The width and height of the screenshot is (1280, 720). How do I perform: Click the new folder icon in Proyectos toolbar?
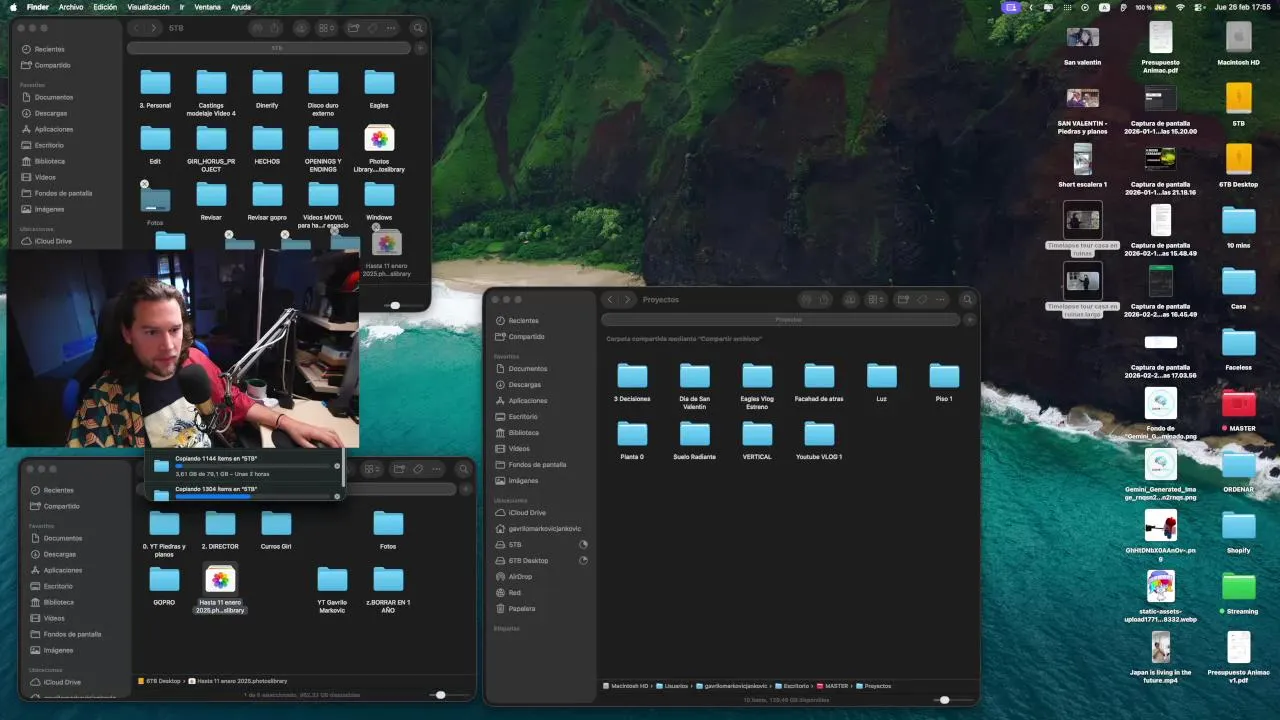click(x=902, y=299)
